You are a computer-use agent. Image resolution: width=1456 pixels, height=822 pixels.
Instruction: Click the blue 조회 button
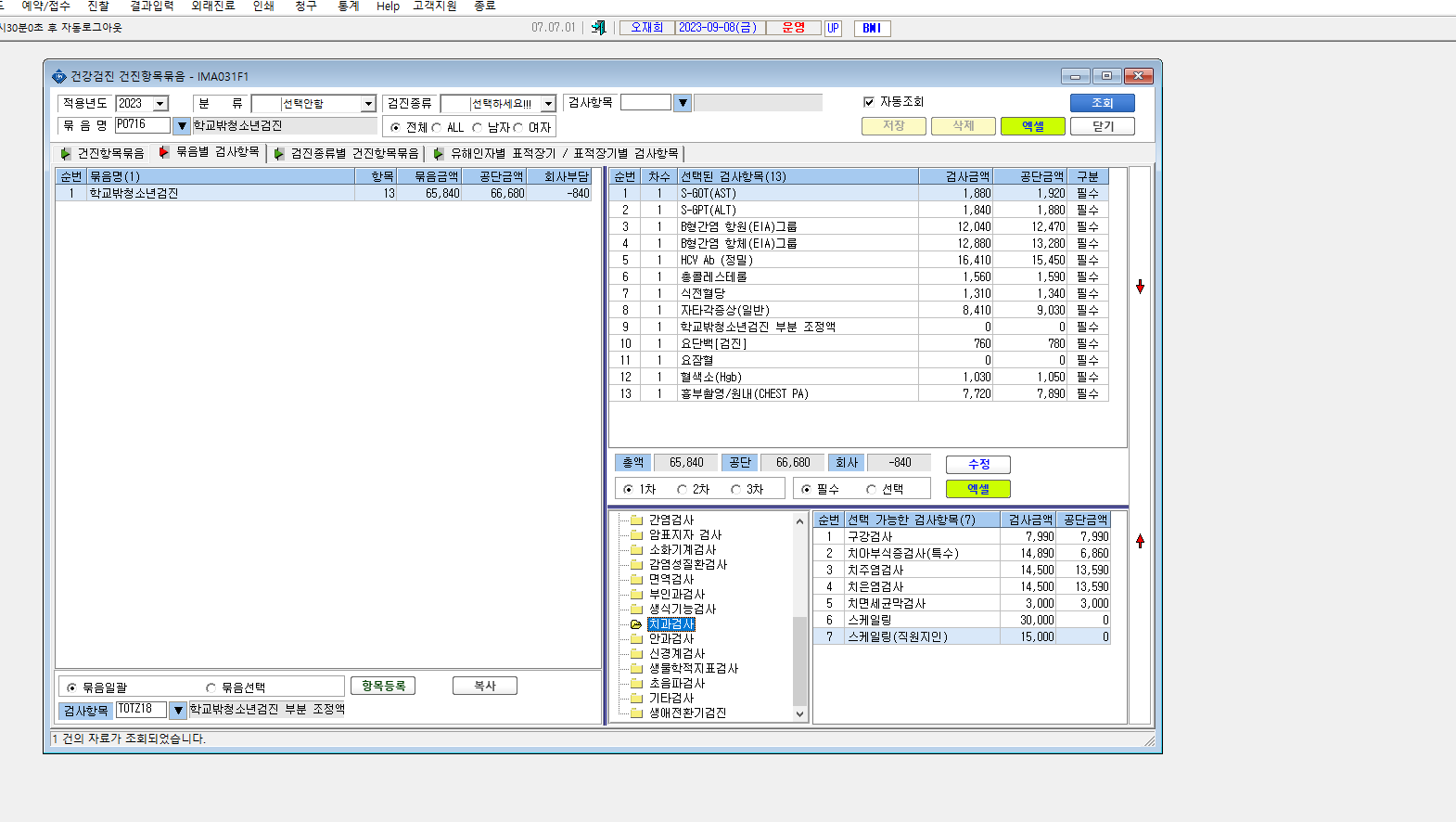tap(1103, 103)
